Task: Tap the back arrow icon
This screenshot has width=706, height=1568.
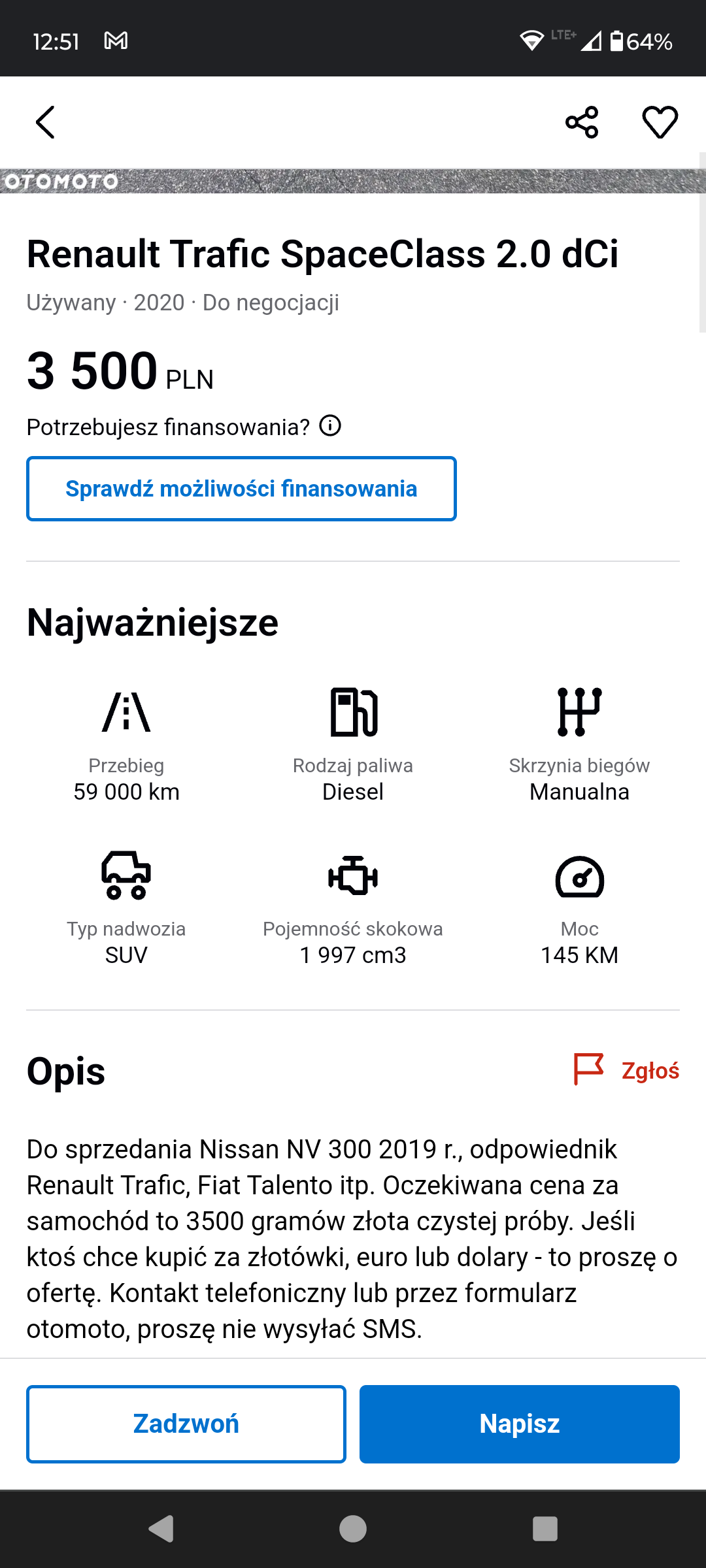Action: pyautogui.click(x=45, y=122)
